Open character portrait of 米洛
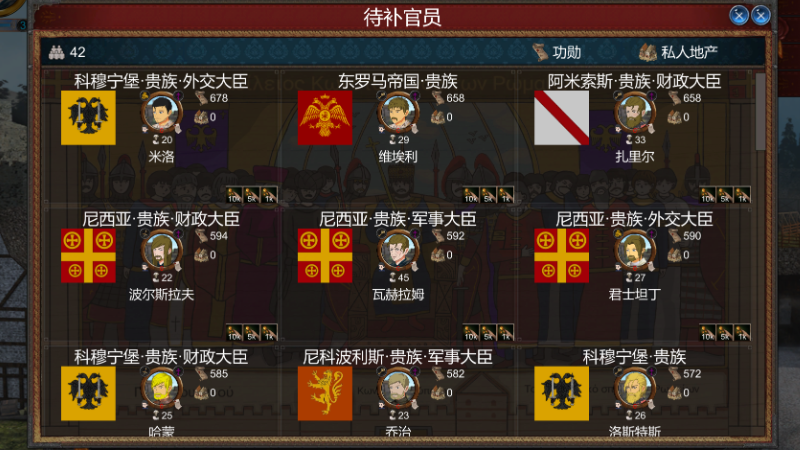 tap(162, 113)
